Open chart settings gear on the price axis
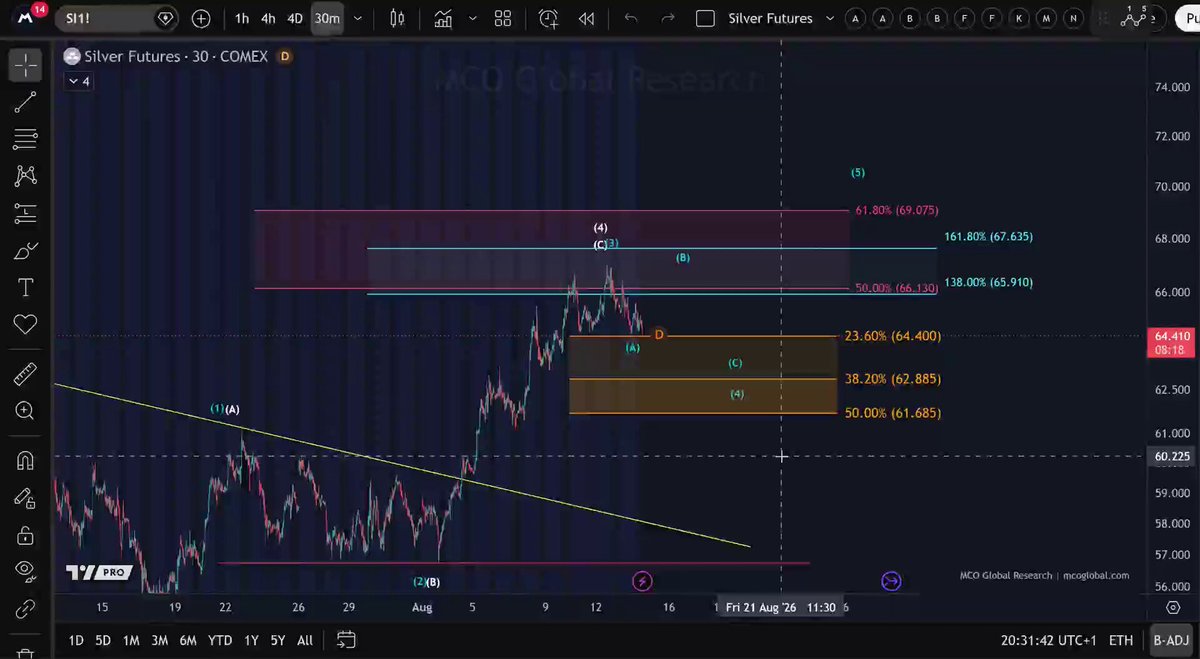Viewport: 1200px width, 659px height. pyautogui.click(x=1172, y=607)
